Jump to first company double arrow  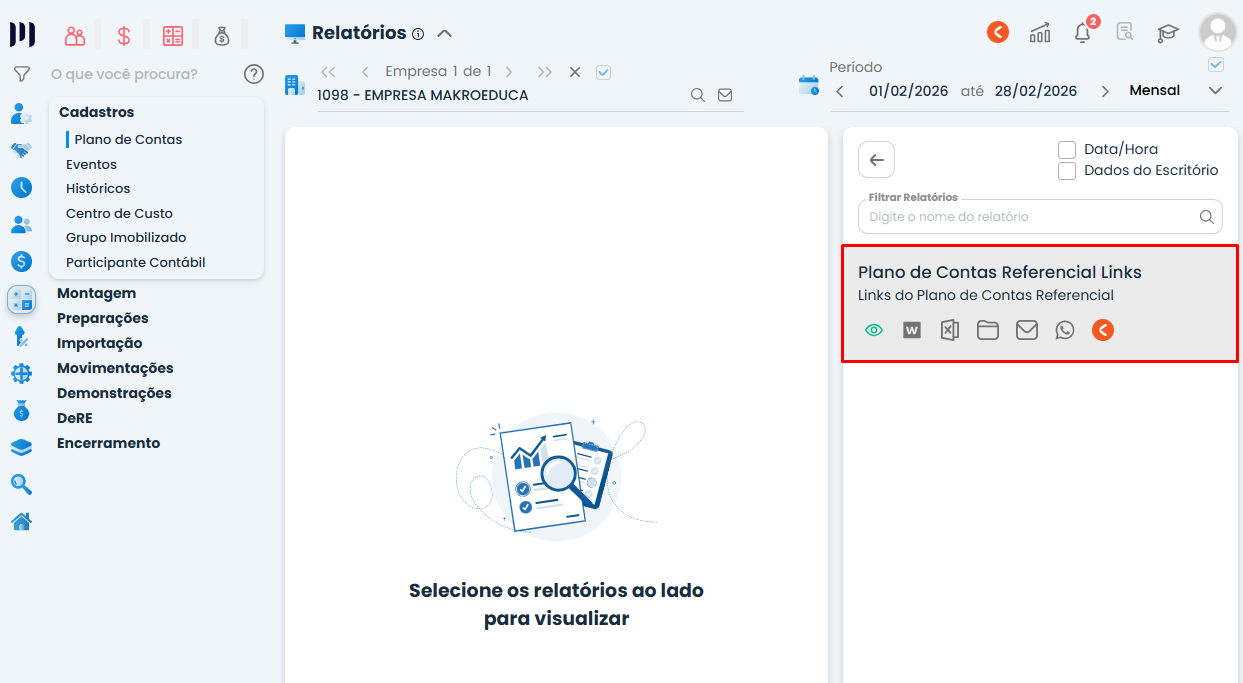coord(328,72)
